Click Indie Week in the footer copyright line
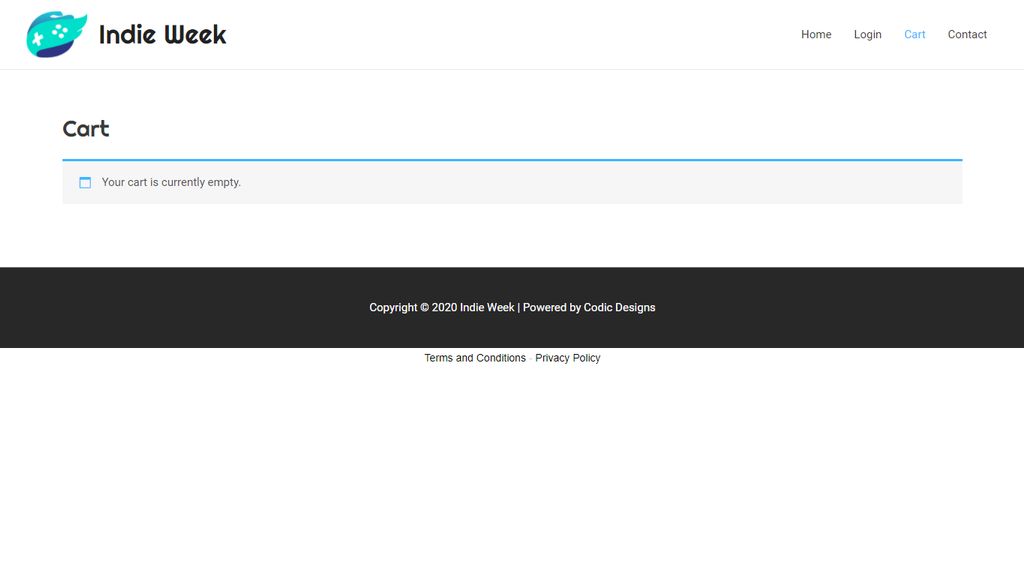1024x576 pixels. click(487, 308)
